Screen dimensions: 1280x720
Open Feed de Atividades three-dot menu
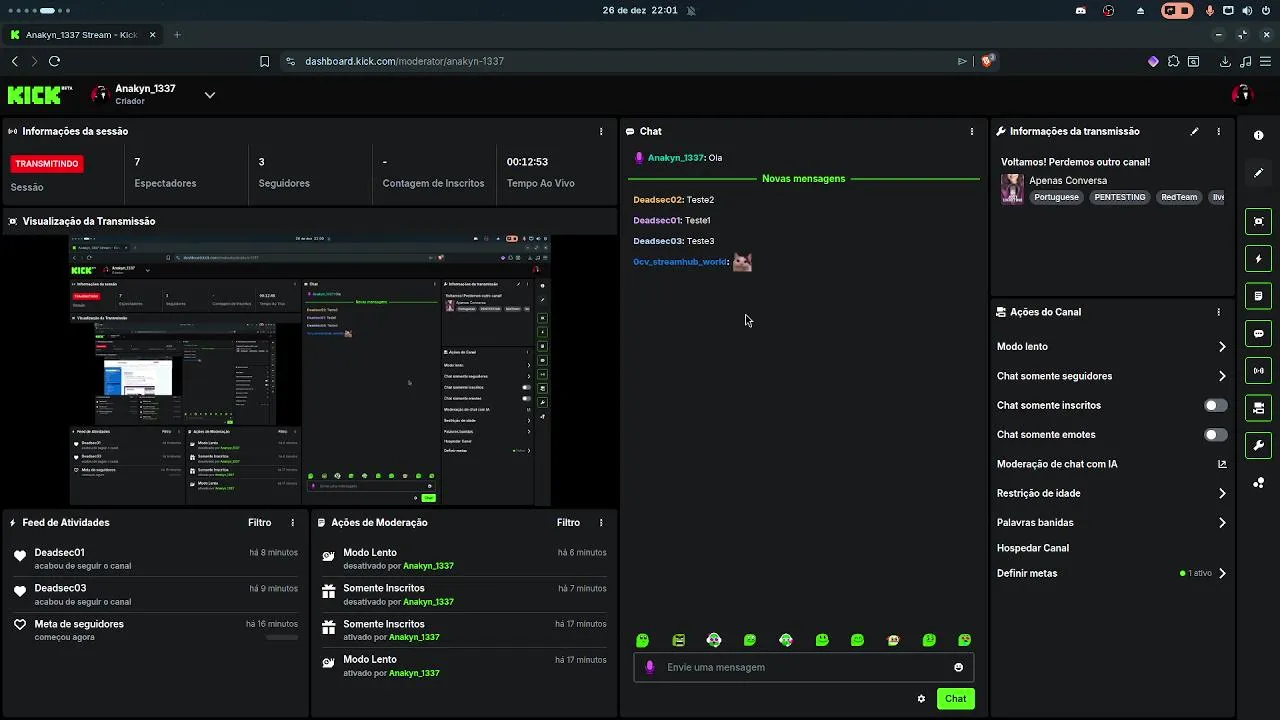[293, 523]
